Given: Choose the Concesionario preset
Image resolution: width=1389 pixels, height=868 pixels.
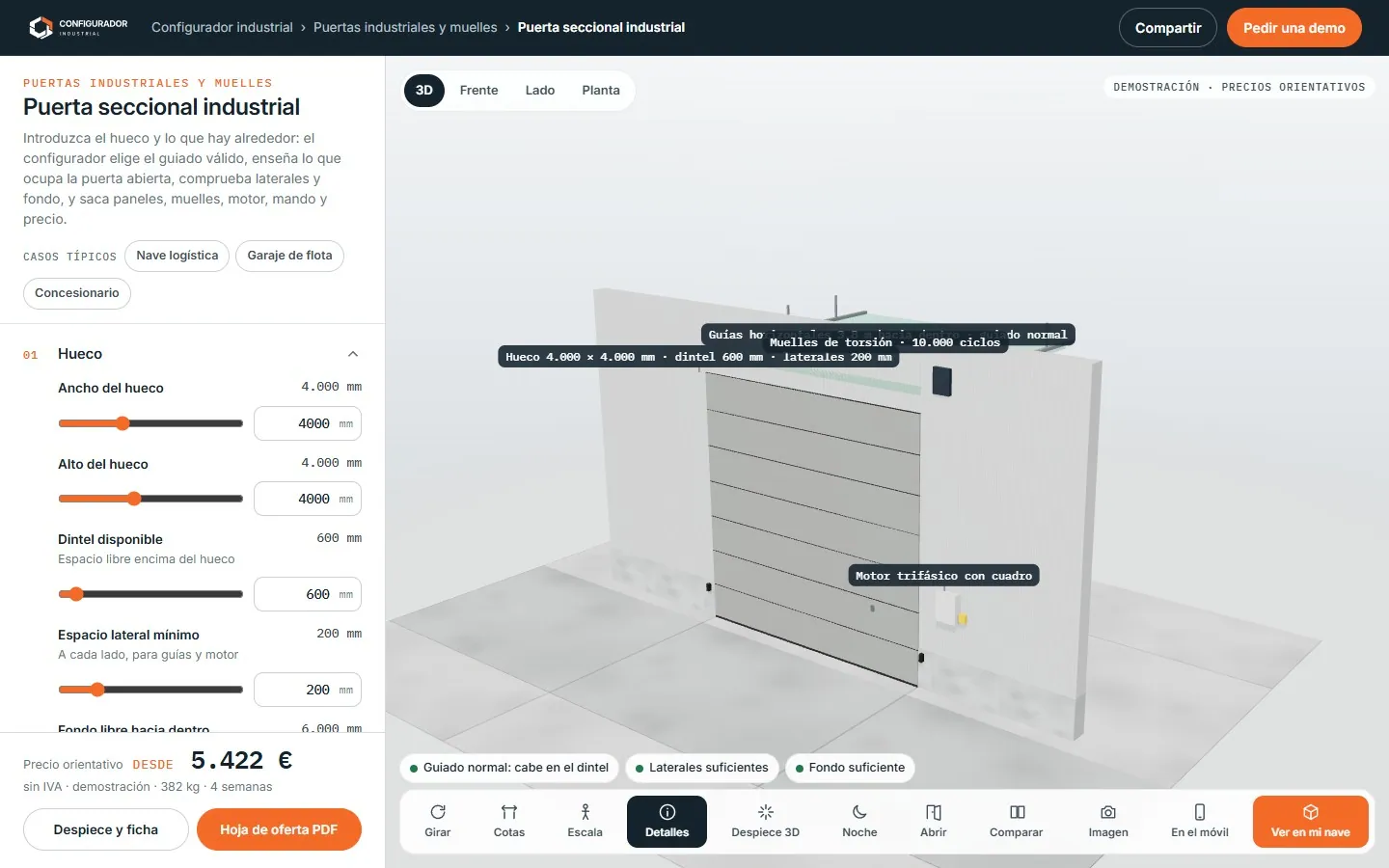Looking at the screenshot, I should pos(77,293).
